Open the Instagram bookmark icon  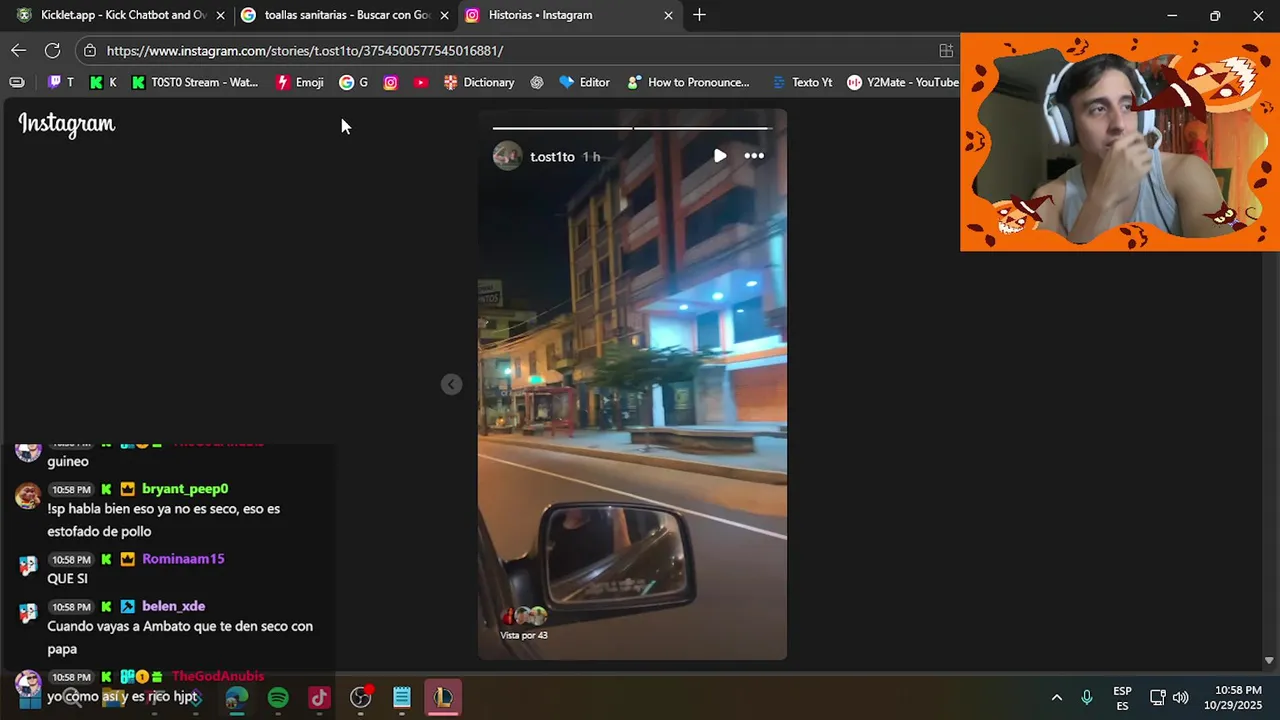[x=391, y=82]
